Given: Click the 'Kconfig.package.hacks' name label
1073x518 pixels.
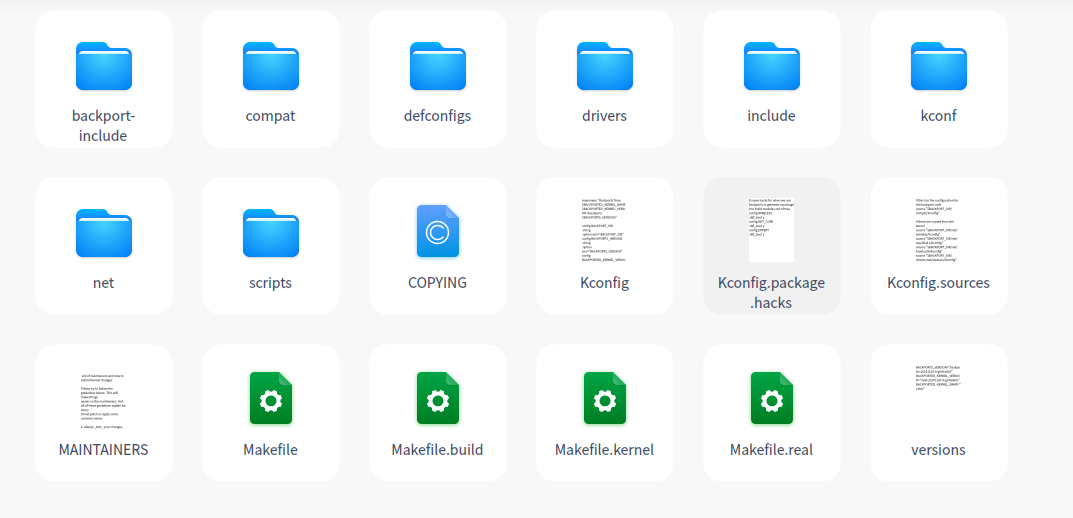Looking at the screenshot, I should (771, 293).
